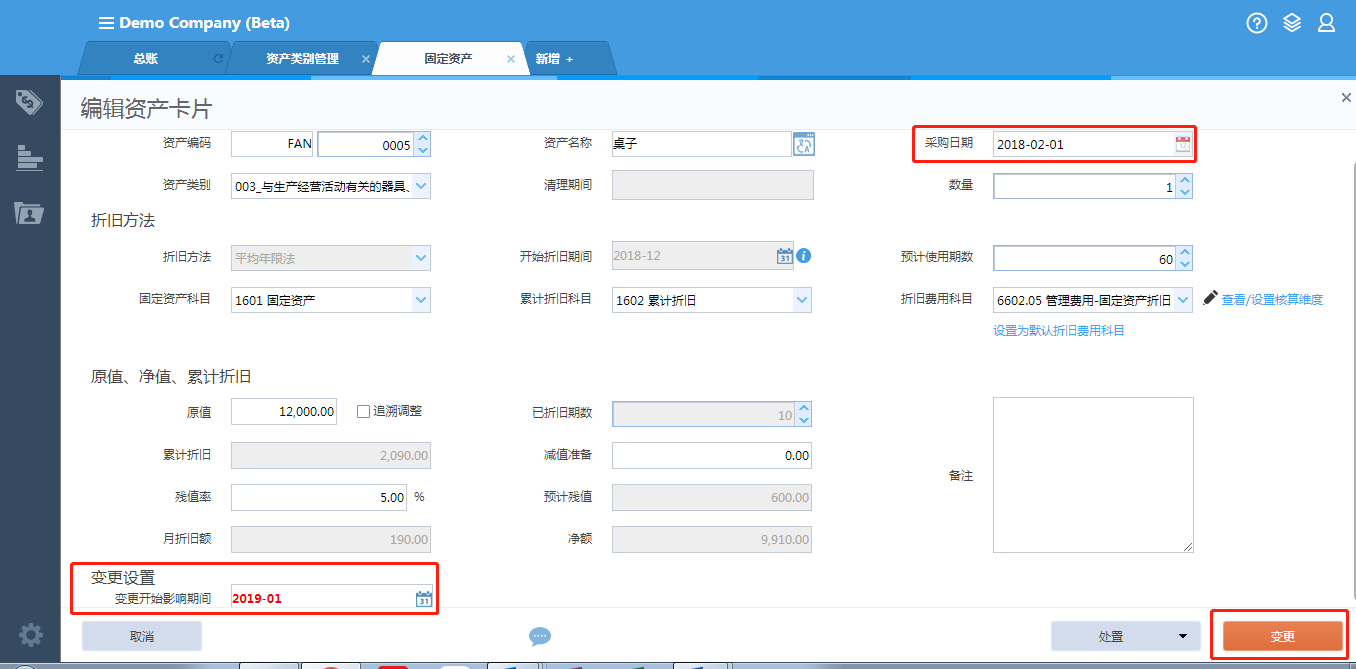1356x669 pixels.
Task: Click the 清理期间 field
Action: pos(712,185)
